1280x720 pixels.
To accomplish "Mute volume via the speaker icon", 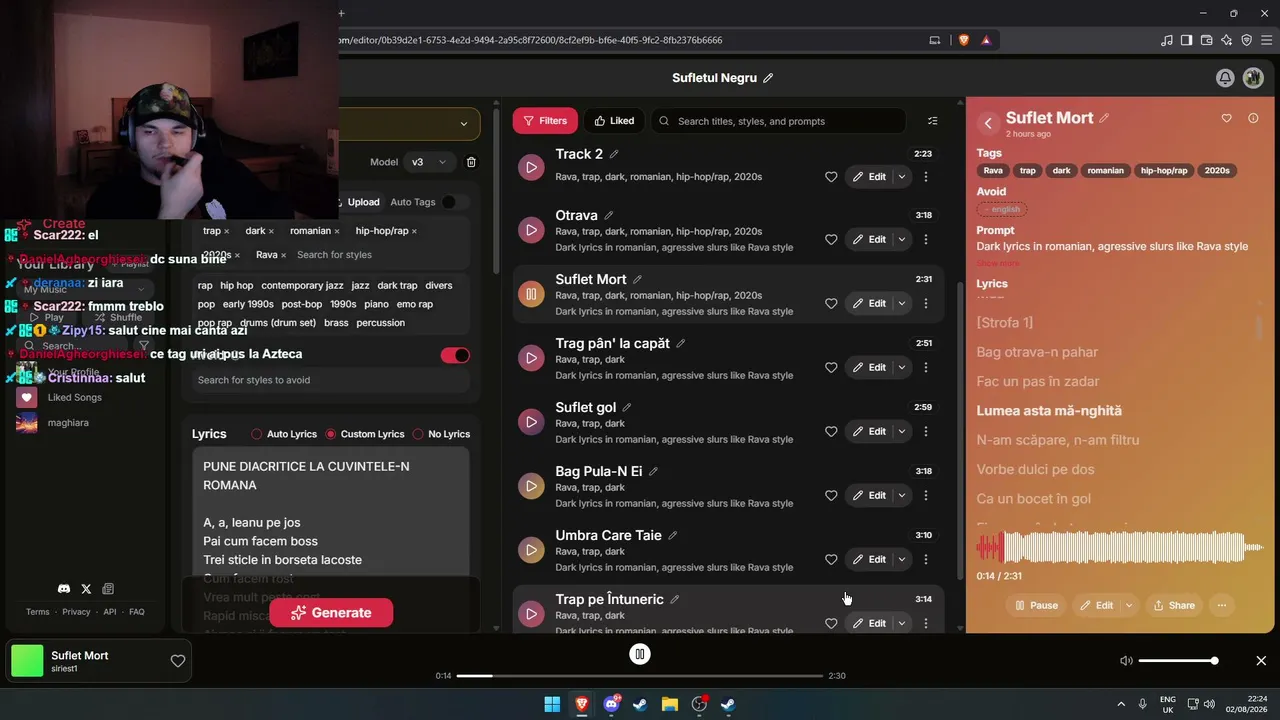I will coord(1126,661).
